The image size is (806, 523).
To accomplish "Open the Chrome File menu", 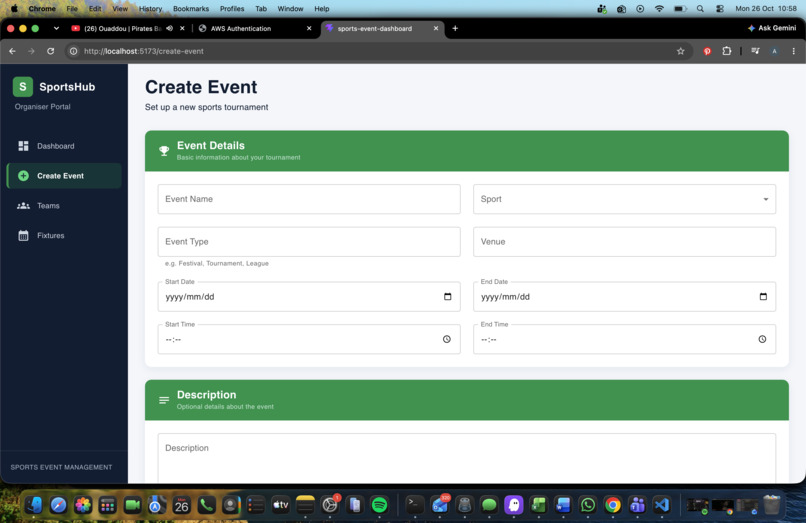I will 72,9.
